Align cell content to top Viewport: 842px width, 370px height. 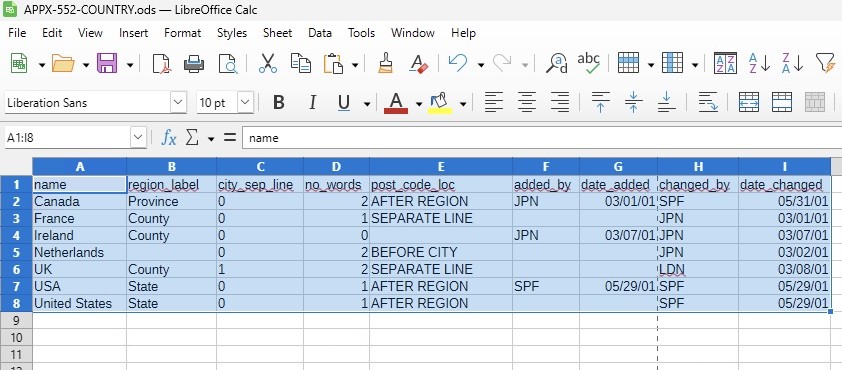click(x=600, y=103)
